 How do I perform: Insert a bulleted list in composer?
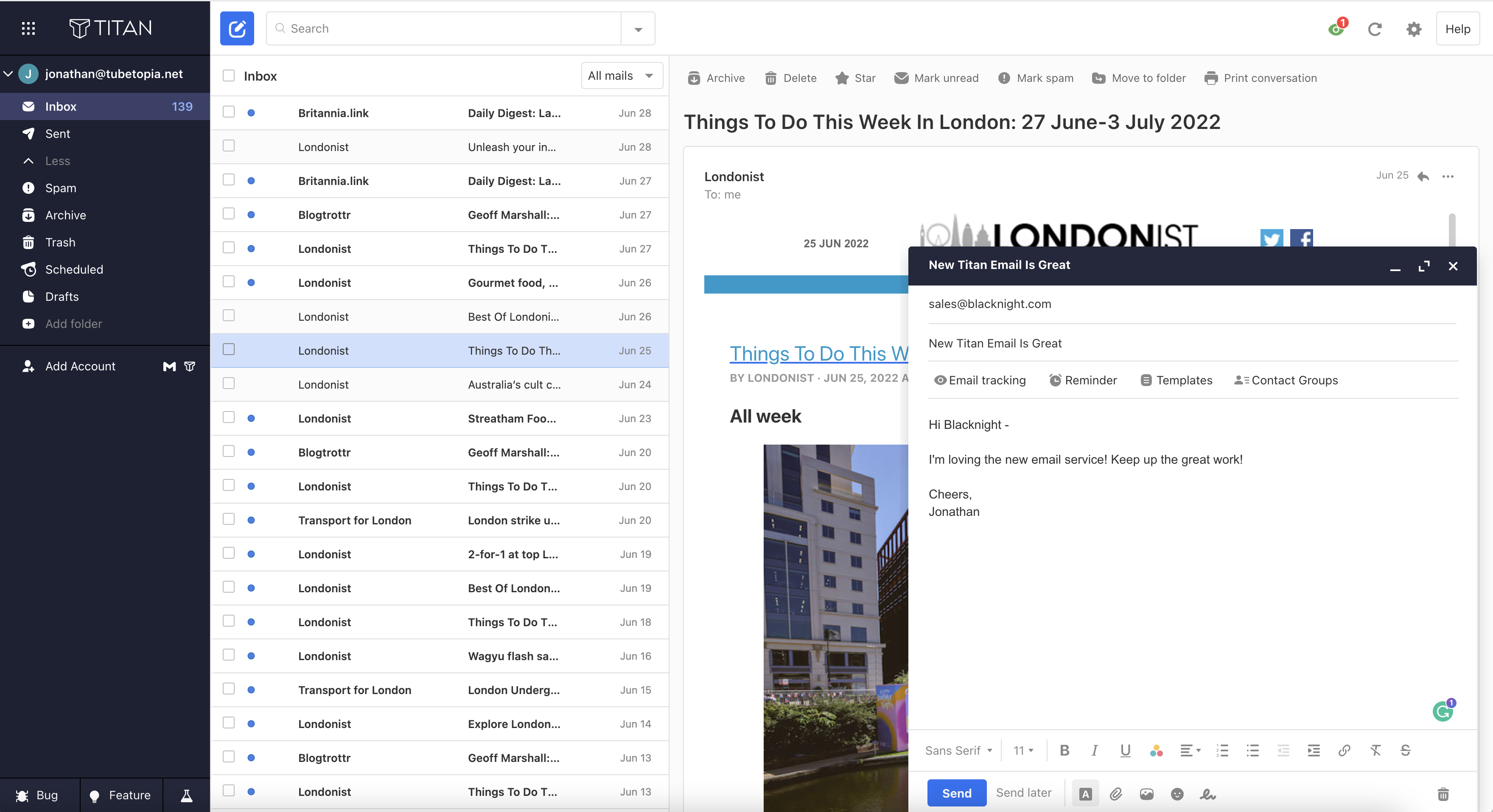1252,750
